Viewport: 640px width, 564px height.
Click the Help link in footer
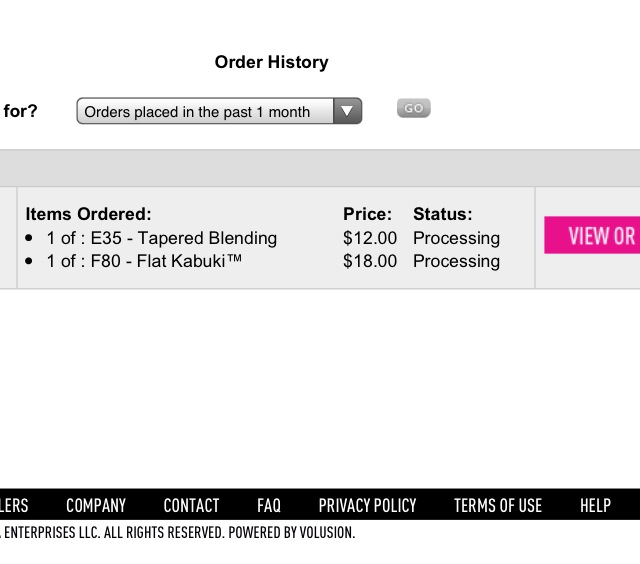tap(595, 505)
